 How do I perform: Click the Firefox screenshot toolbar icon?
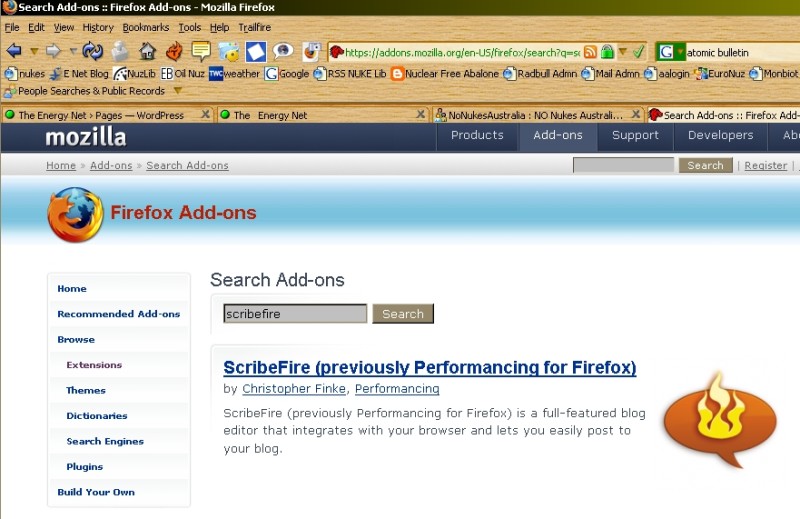(x=311, y=51)
